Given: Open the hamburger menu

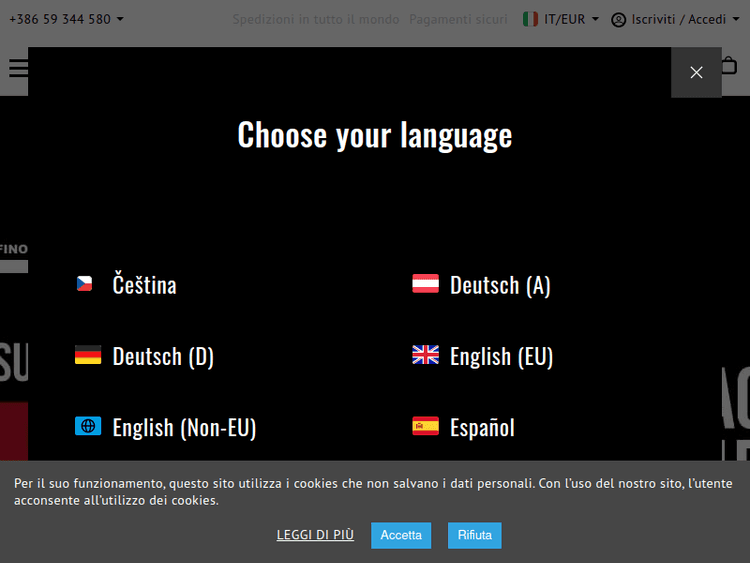Looking at the screenshot, I should coord(19,68).
